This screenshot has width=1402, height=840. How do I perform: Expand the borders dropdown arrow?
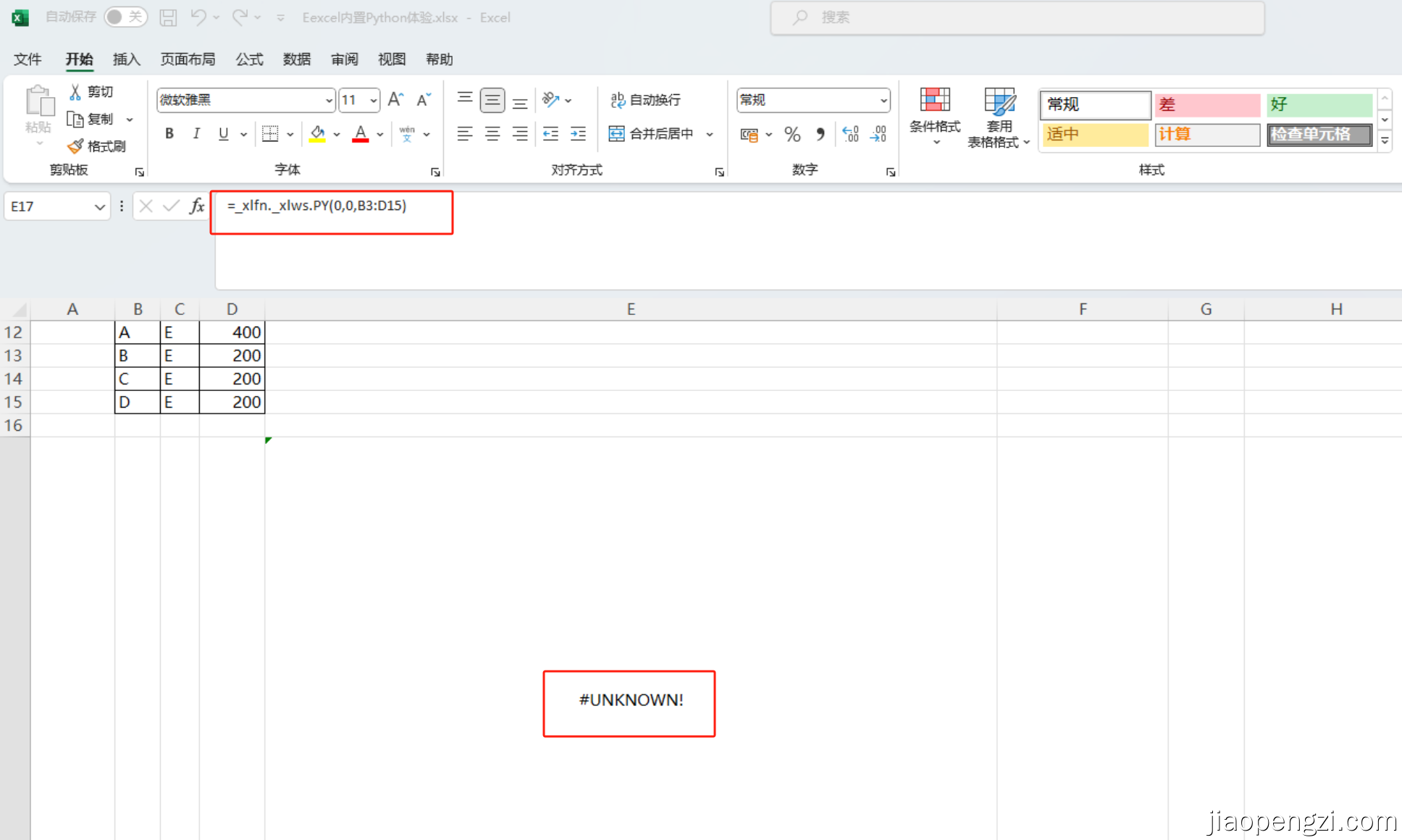(x=290, y=134)
